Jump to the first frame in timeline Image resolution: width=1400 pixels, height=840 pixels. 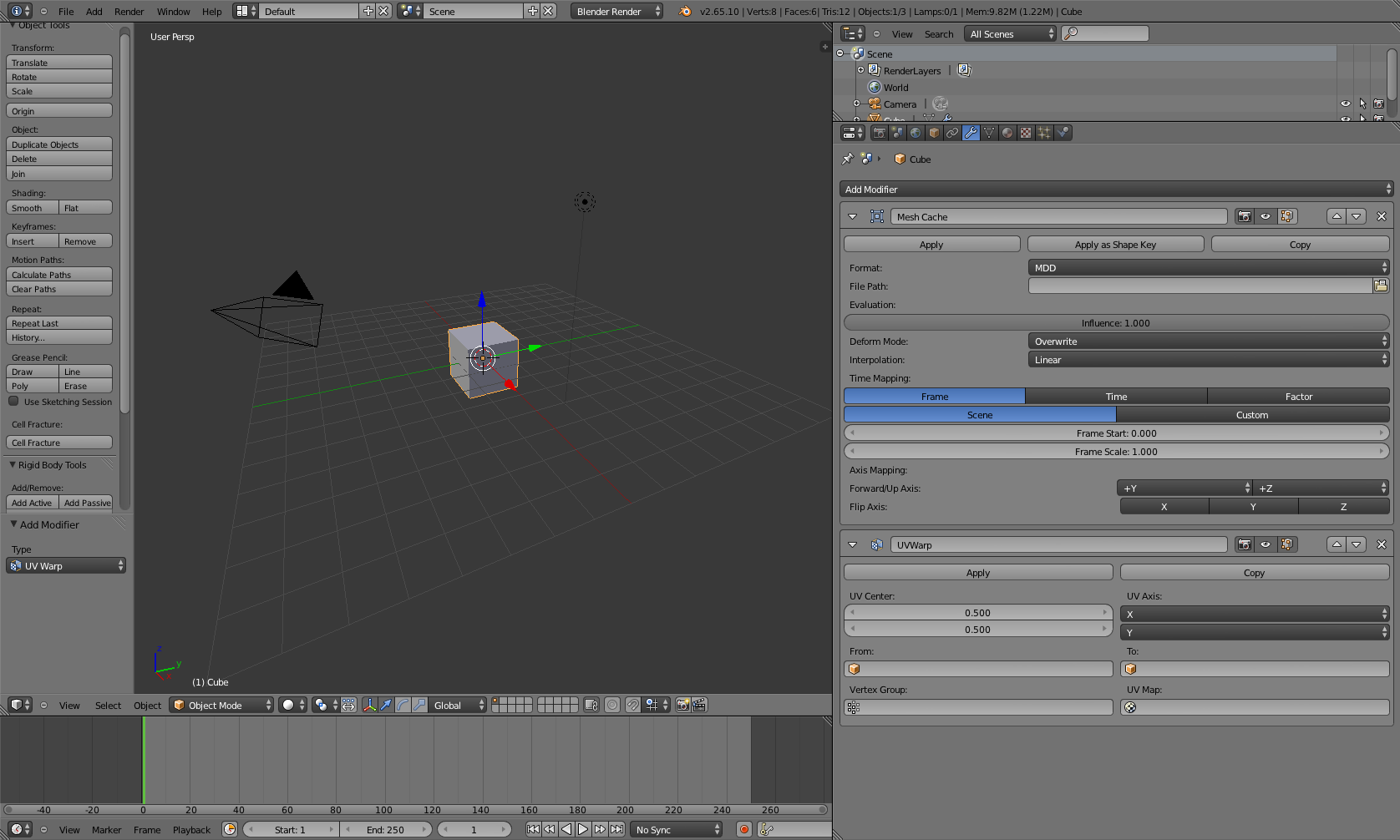click(533, 829)
